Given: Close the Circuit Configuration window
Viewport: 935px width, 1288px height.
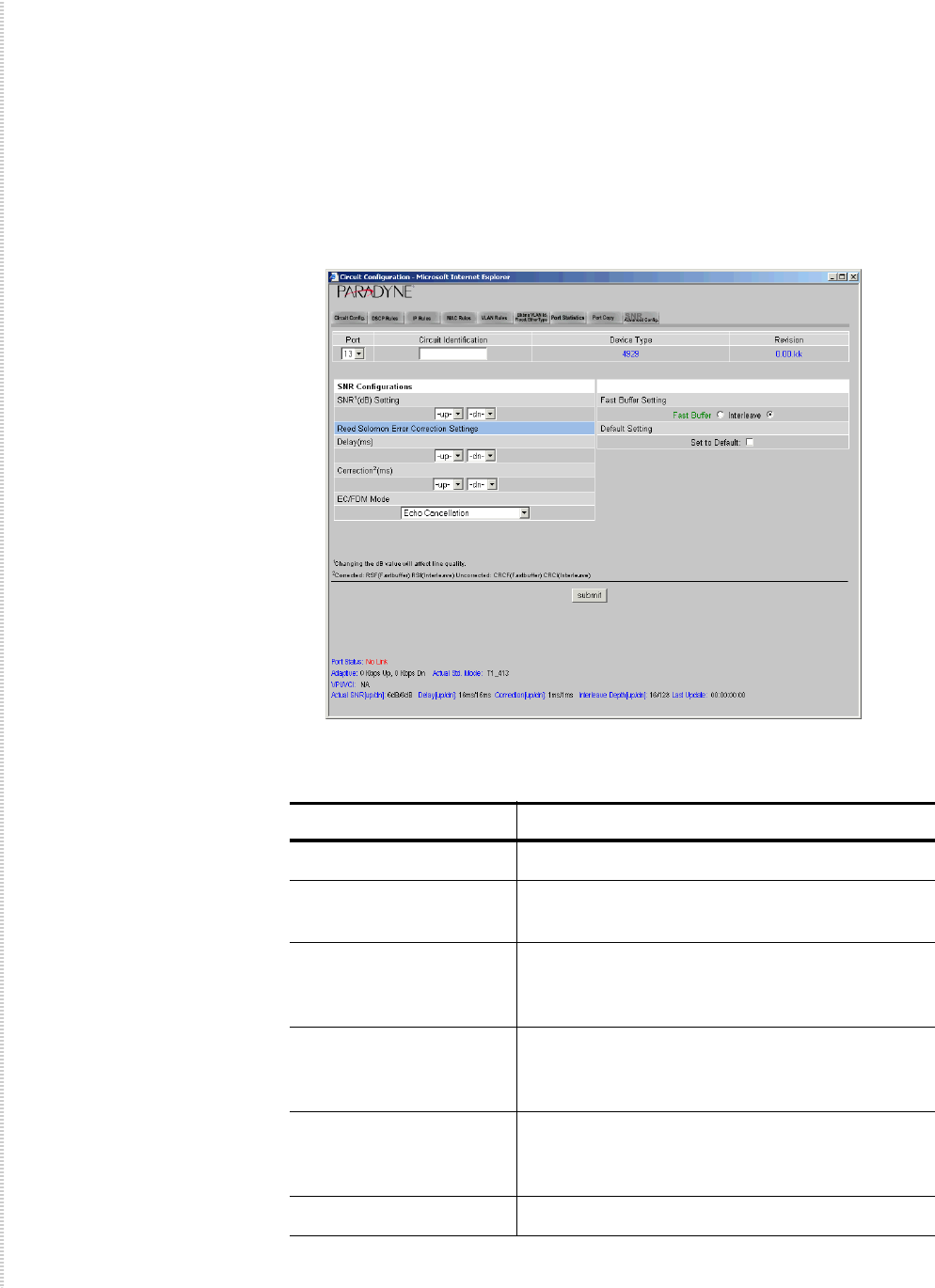Looking at the screenshot, I should [854, 277].
